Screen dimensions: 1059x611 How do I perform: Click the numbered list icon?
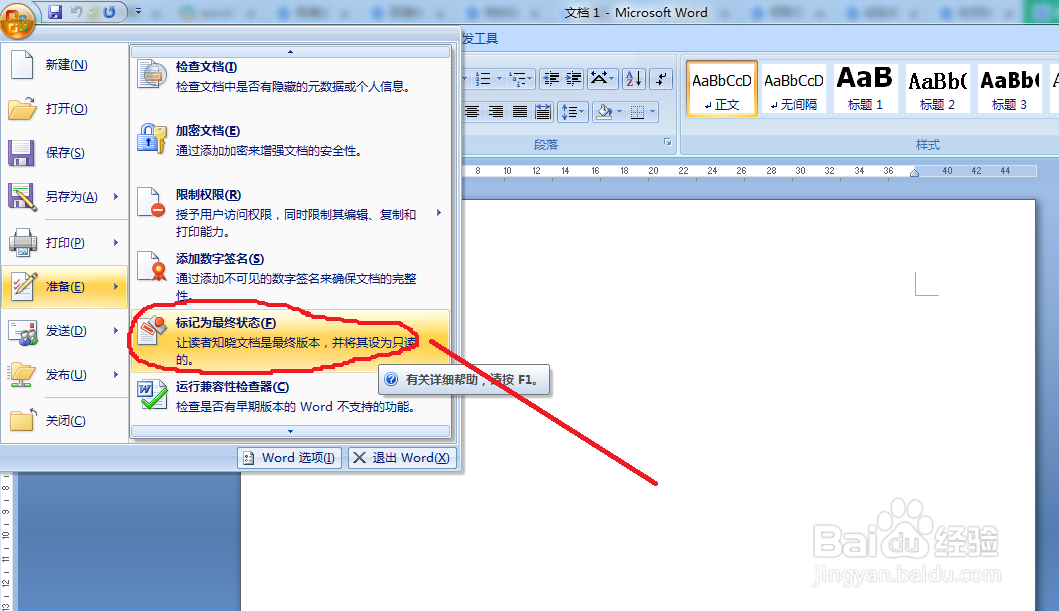pos(483,79)
